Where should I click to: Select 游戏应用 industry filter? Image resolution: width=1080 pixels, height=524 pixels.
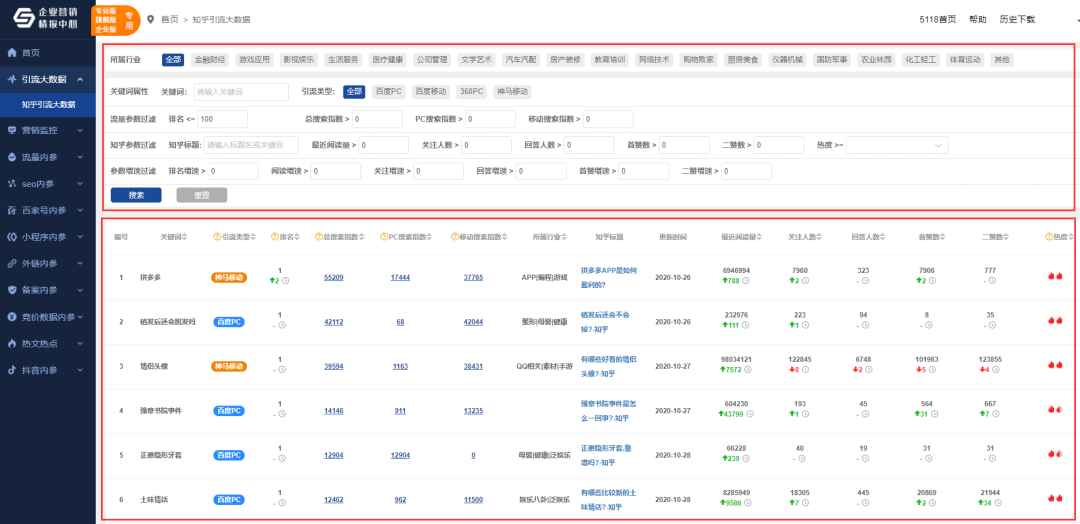coord(254,60)
